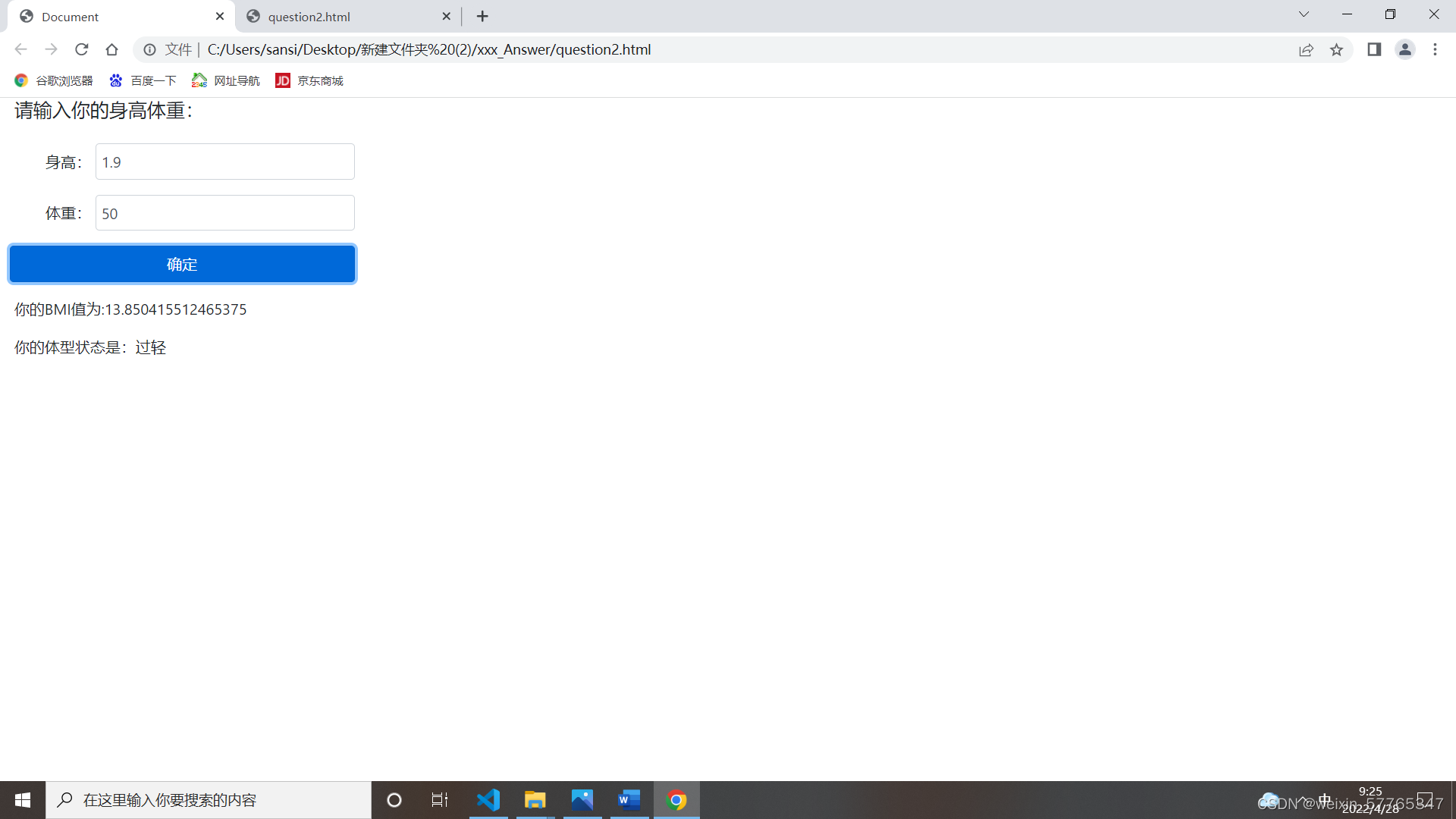Toggle the browser side panel icon
The image size is (1456, 819).
(x=1374, y=50)
